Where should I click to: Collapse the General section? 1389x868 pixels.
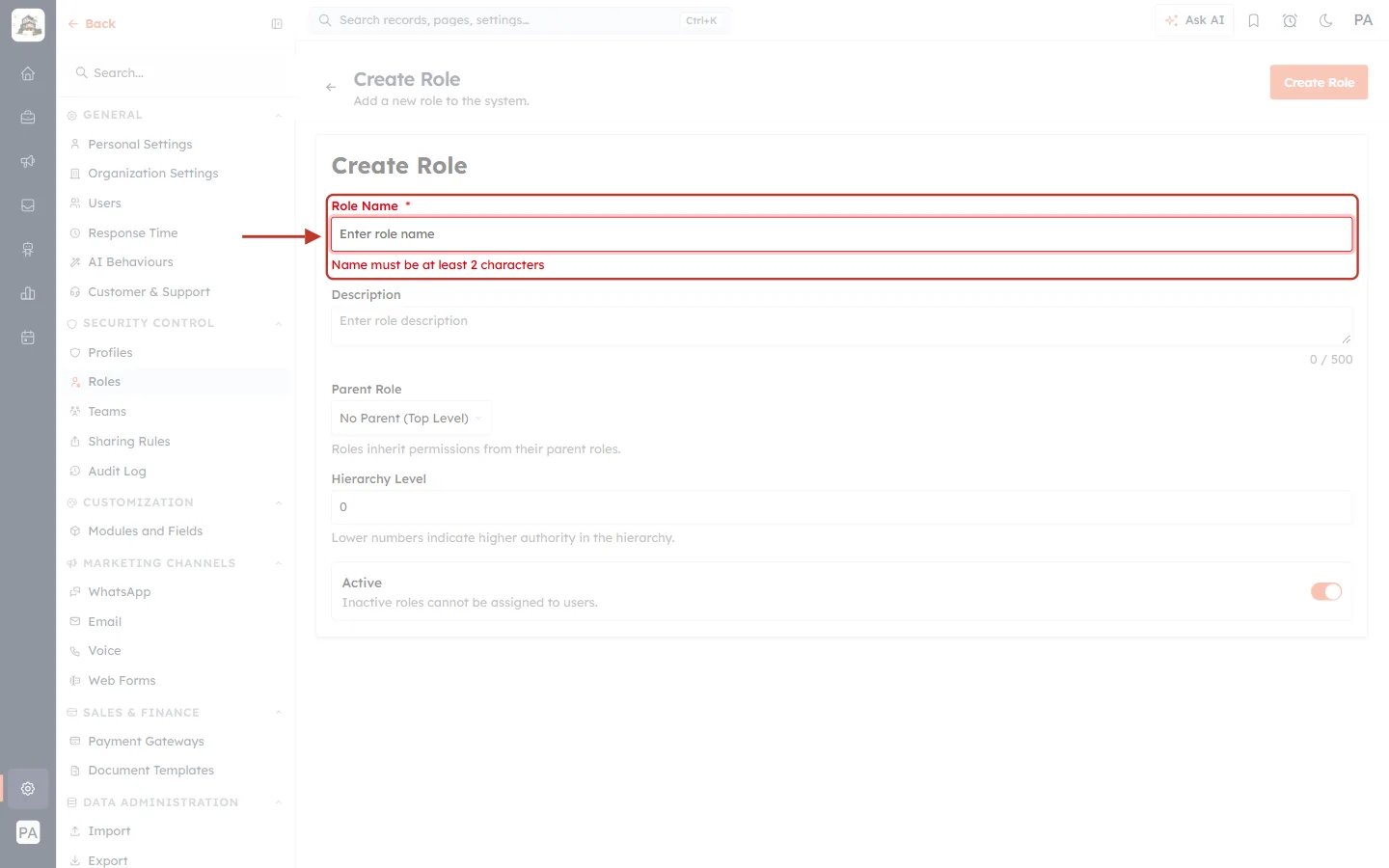[x=278, y=116]
